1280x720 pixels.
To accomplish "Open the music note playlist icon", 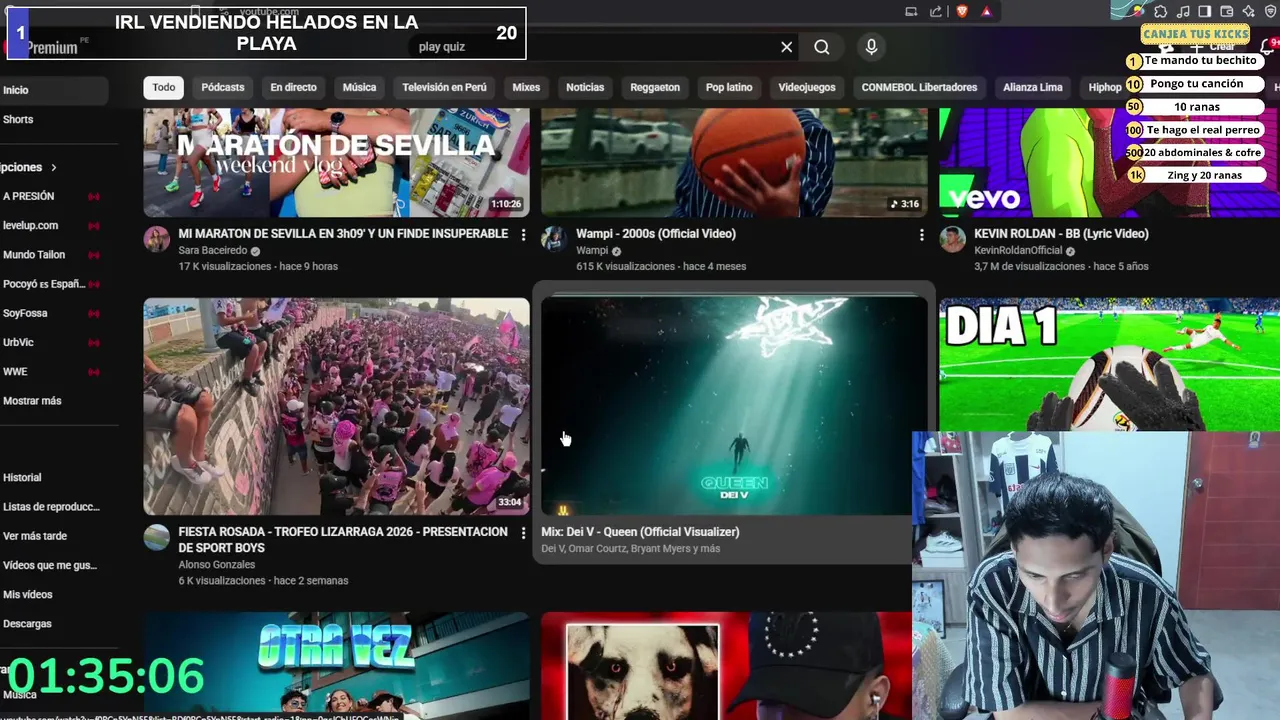I will pos(1183,12).
